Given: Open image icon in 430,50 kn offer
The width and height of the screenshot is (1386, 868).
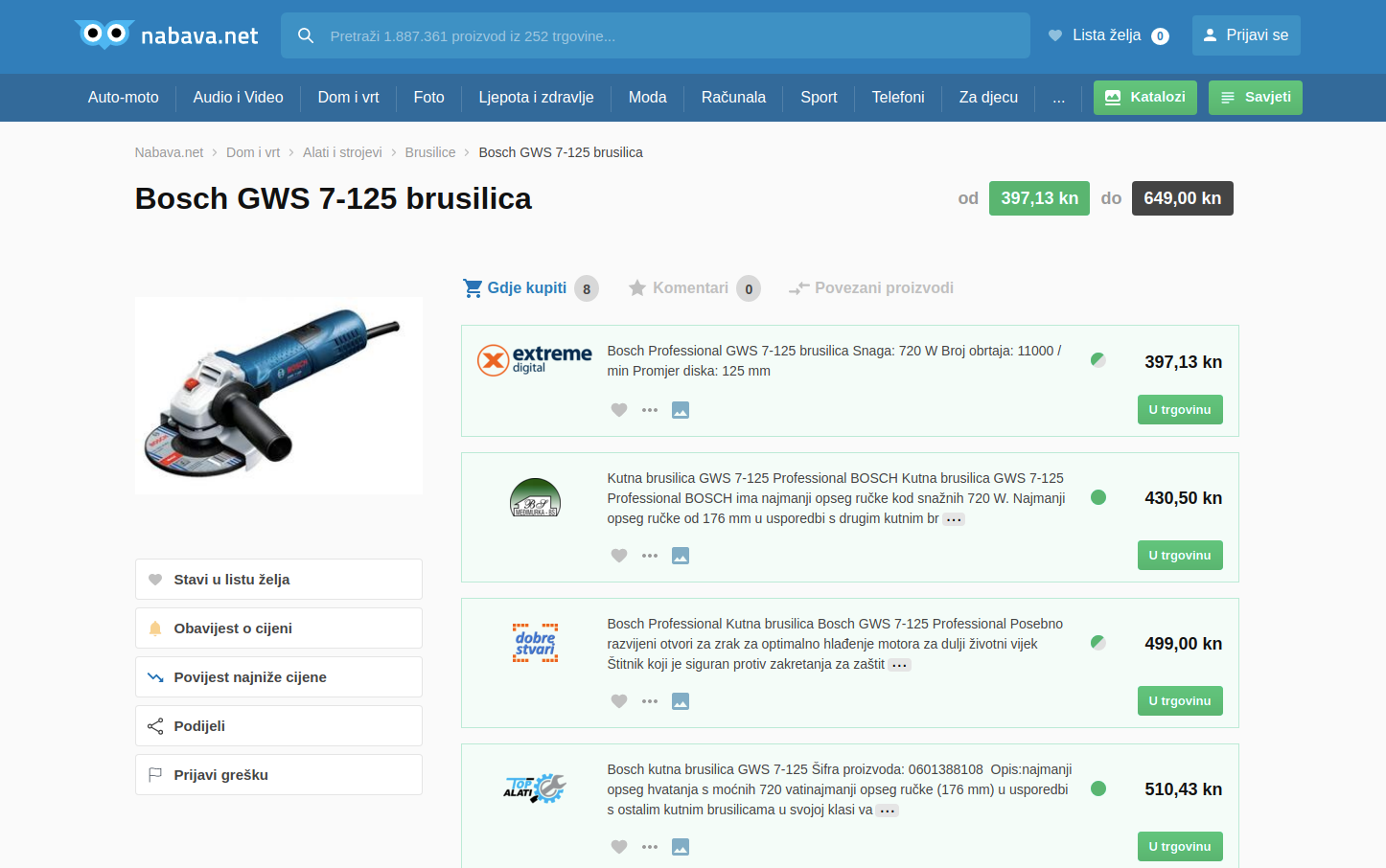Looking at the screenshot, I should point(681,556).
